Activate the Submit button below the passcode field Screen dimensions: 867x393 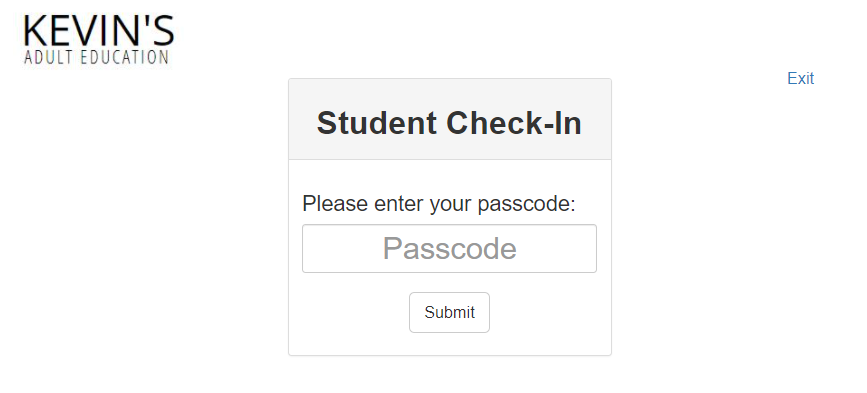point(449,312)
